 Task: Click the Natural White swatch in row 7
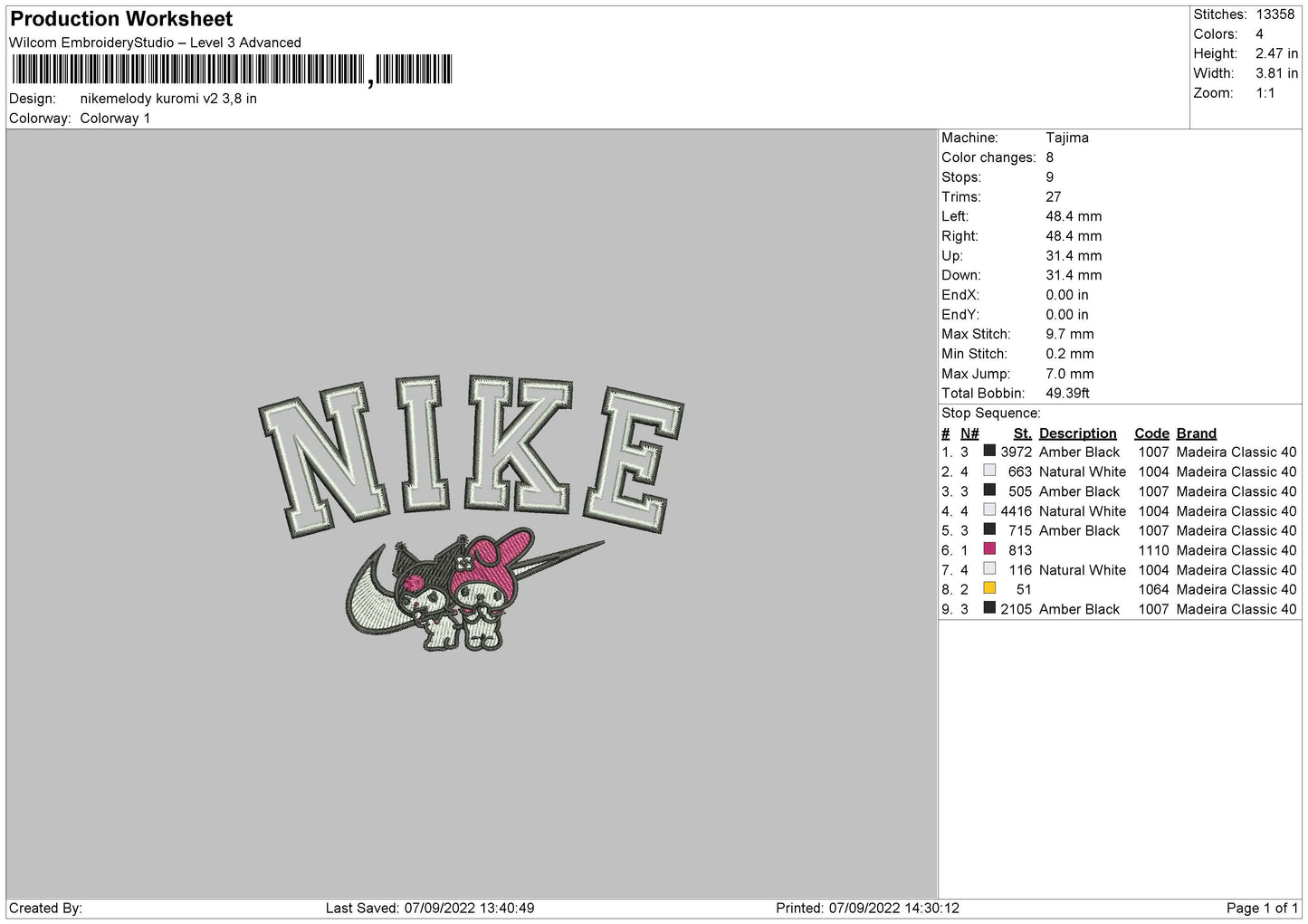[989, 568]
